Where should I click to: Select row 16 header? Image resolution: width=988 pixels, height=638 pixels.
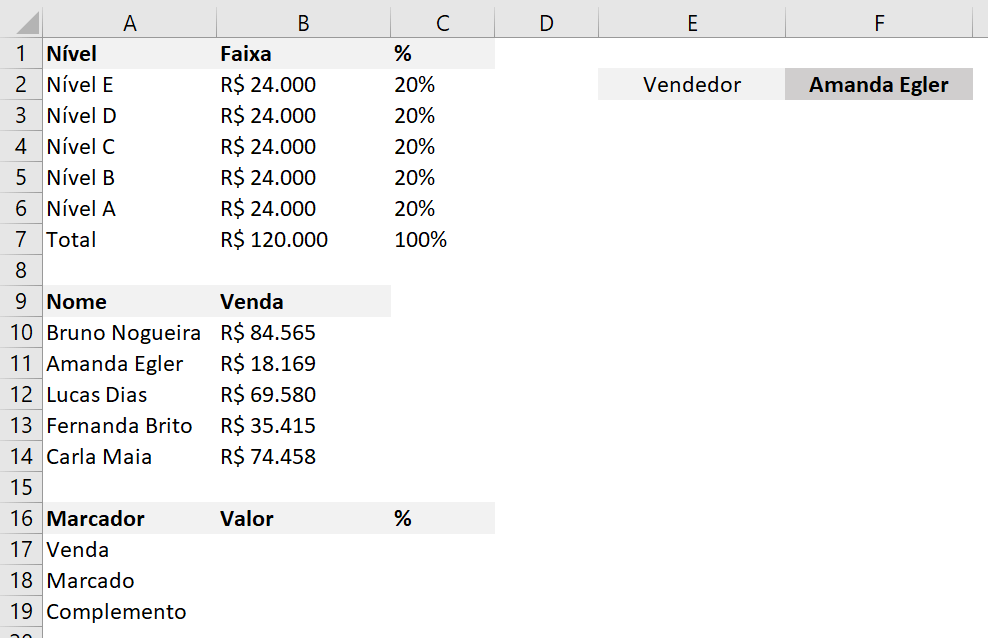[x=21, y=518]
